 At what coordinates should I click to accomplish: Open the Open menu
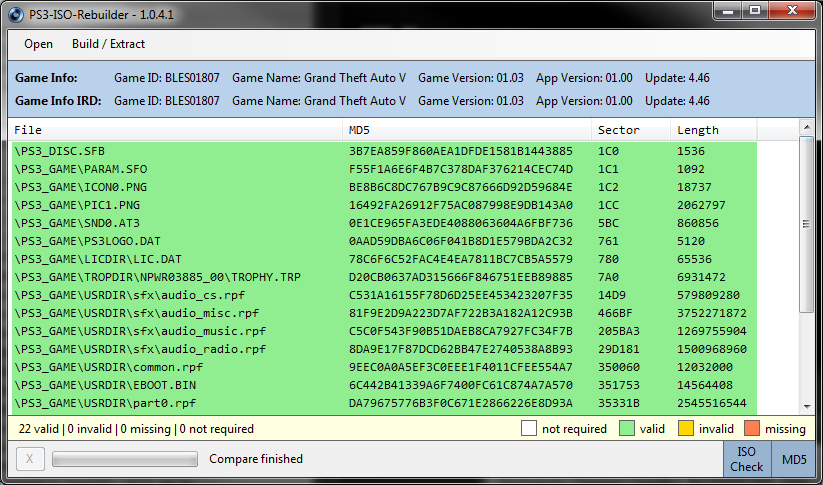click(x=38, y=44)
